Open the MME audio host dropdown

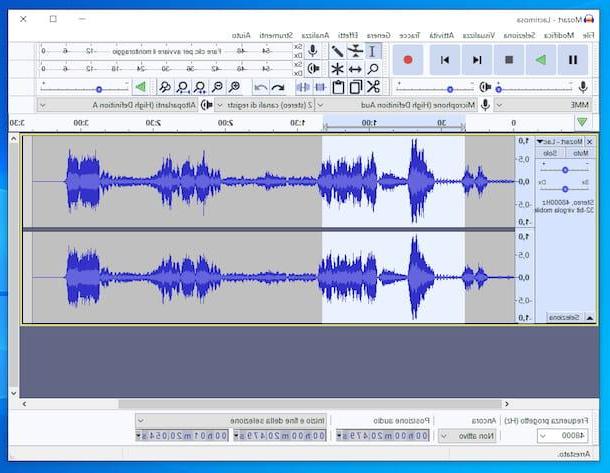(543, 105)
